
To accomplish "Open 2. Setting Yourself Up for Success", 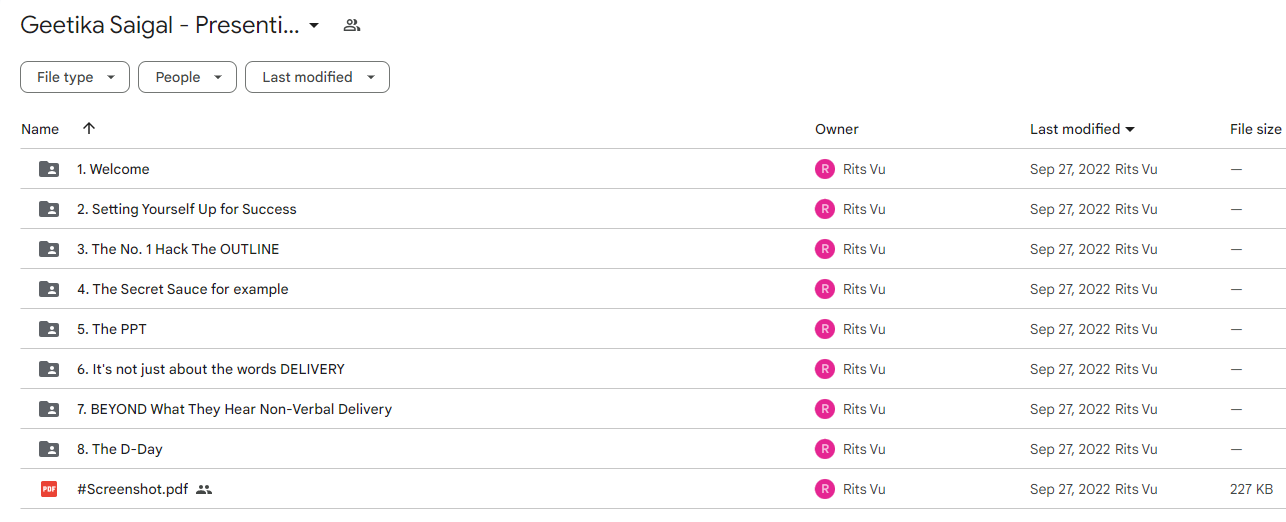I will [x=187, y=209].
